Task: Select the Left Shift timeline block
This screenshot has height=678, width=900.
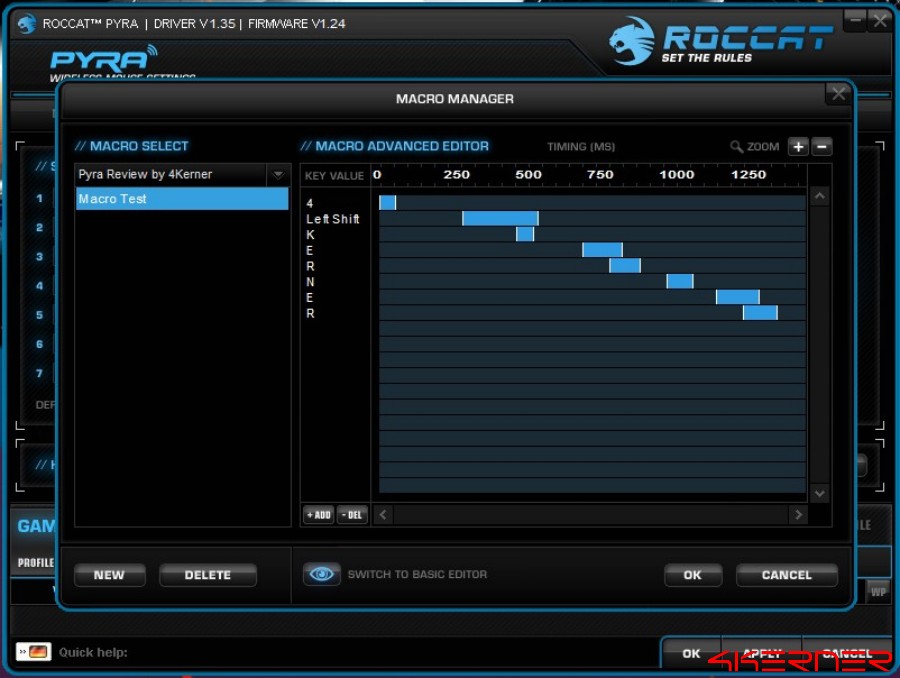Action: coord(500,218)
